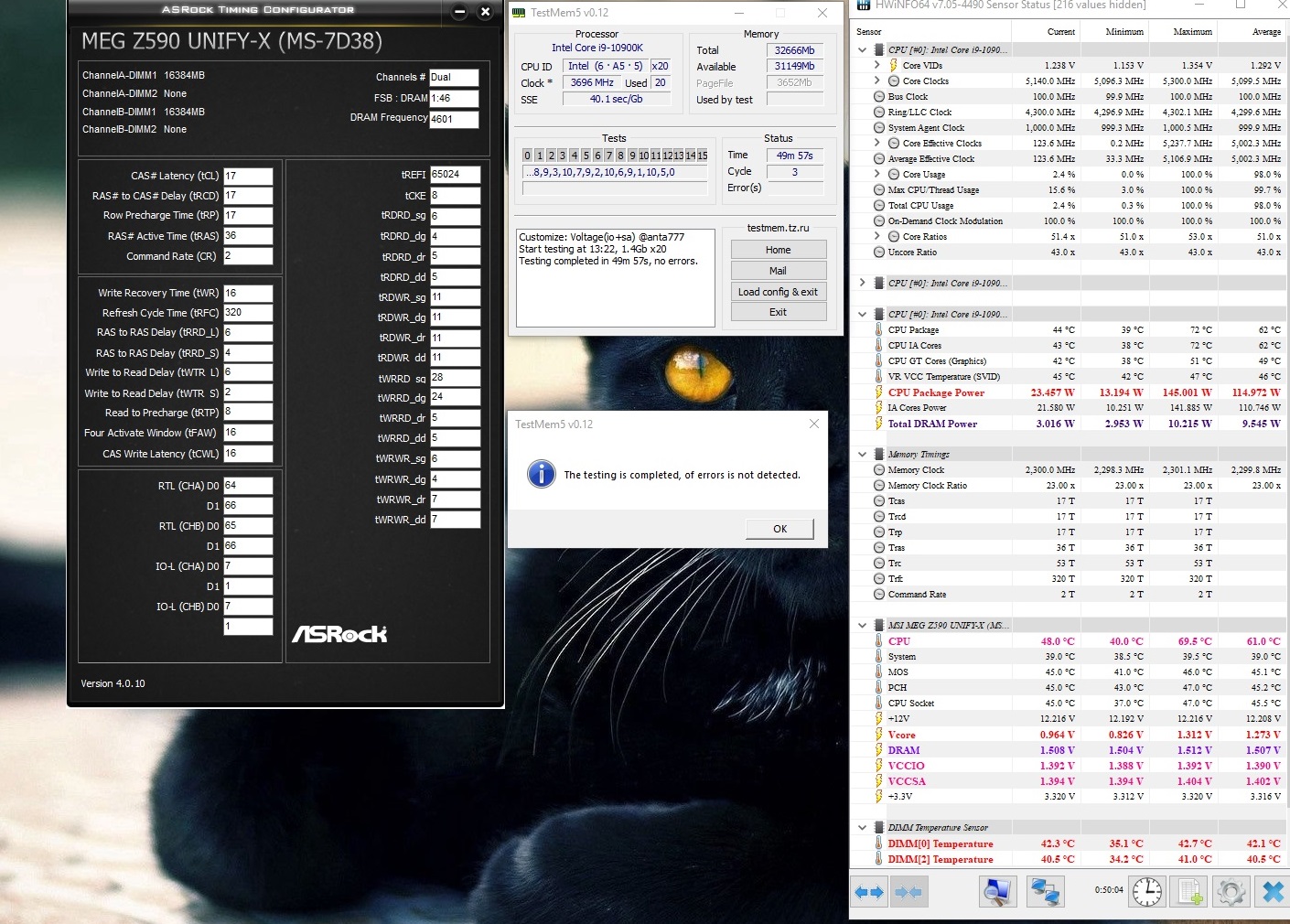This screenshot has width=1290, height=924.
Task: Click the Average column header
Action: tap(1251, 32)
